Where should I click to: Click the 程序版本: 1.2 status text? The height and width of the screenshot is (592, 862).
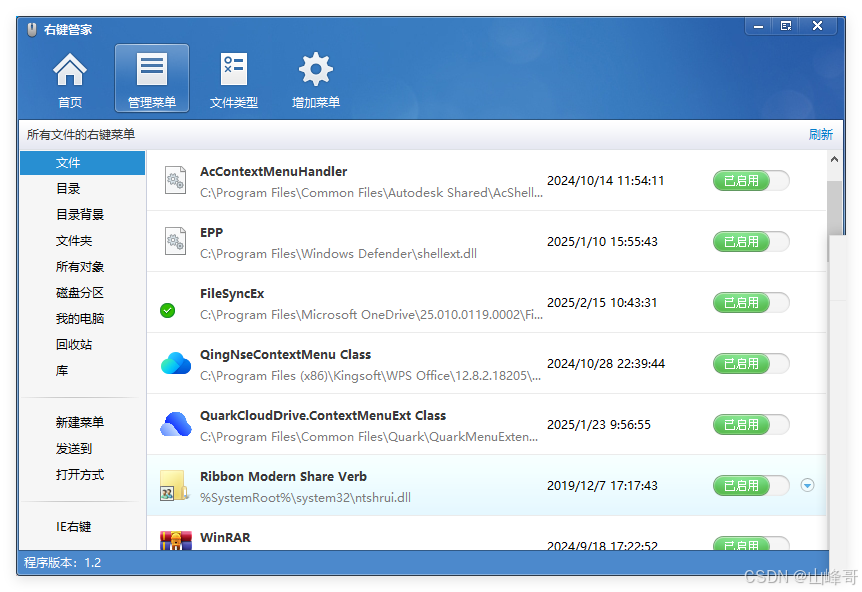tap(62, 562)
